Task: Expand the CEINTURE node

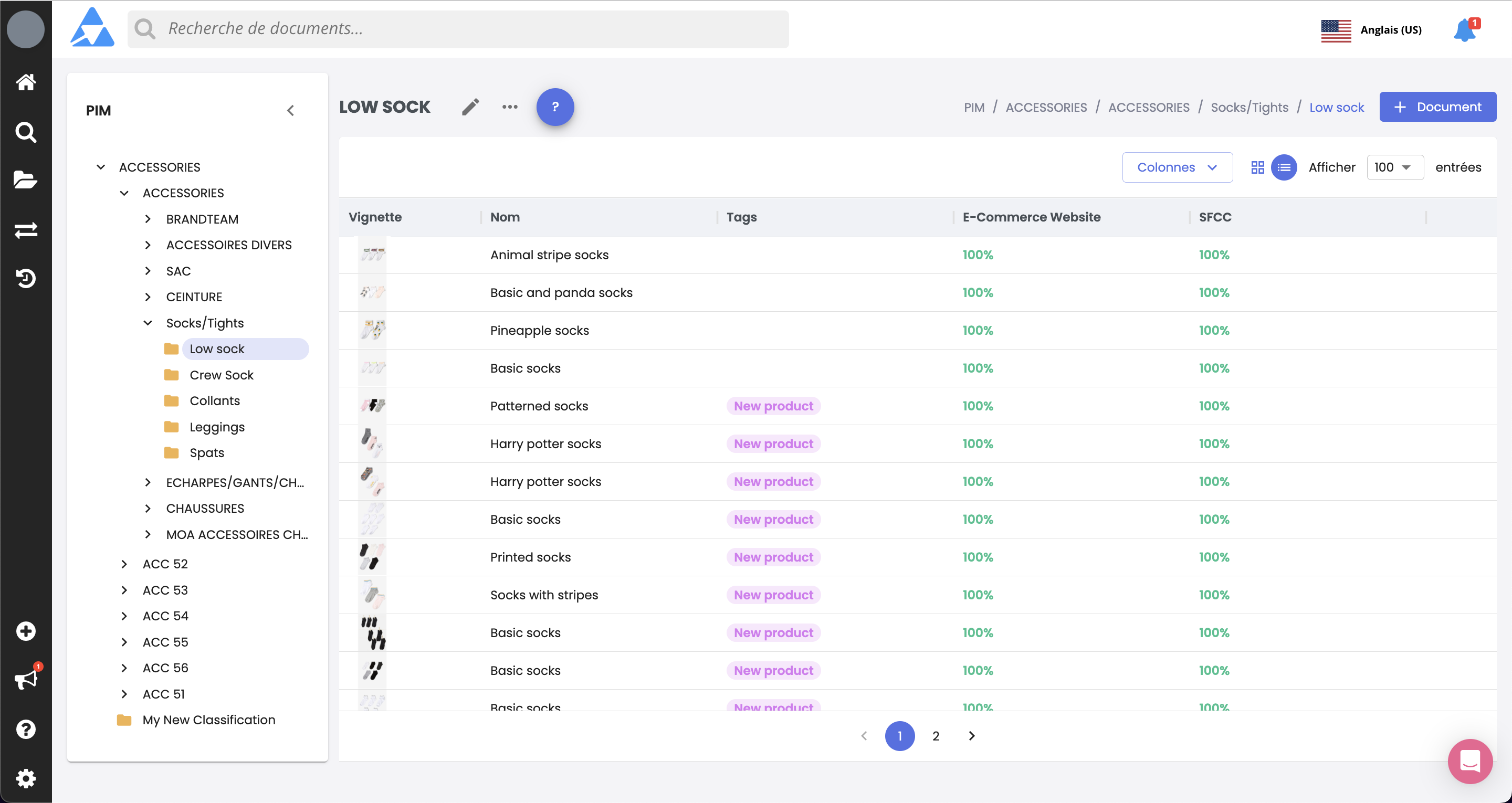Action: 148,297
